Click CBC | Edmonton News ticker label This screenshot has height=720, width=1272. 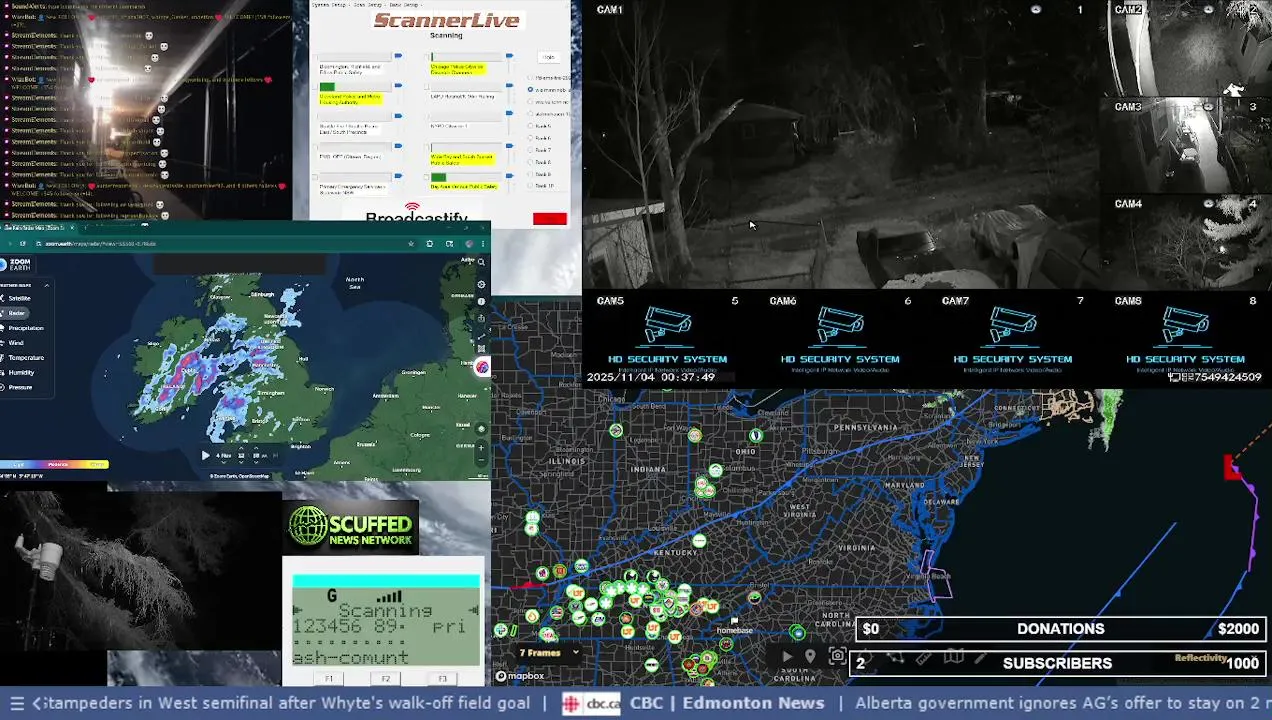pyautogui.click(x=727, y=703)
